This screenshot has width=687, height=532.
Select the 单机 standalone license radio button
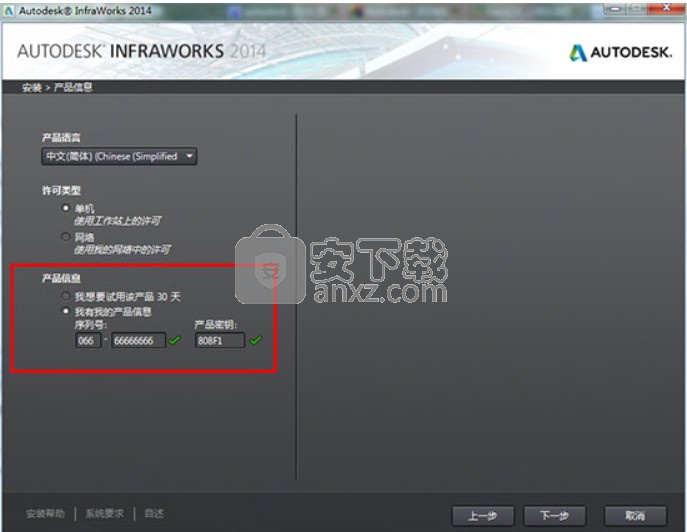coord(66,208)
